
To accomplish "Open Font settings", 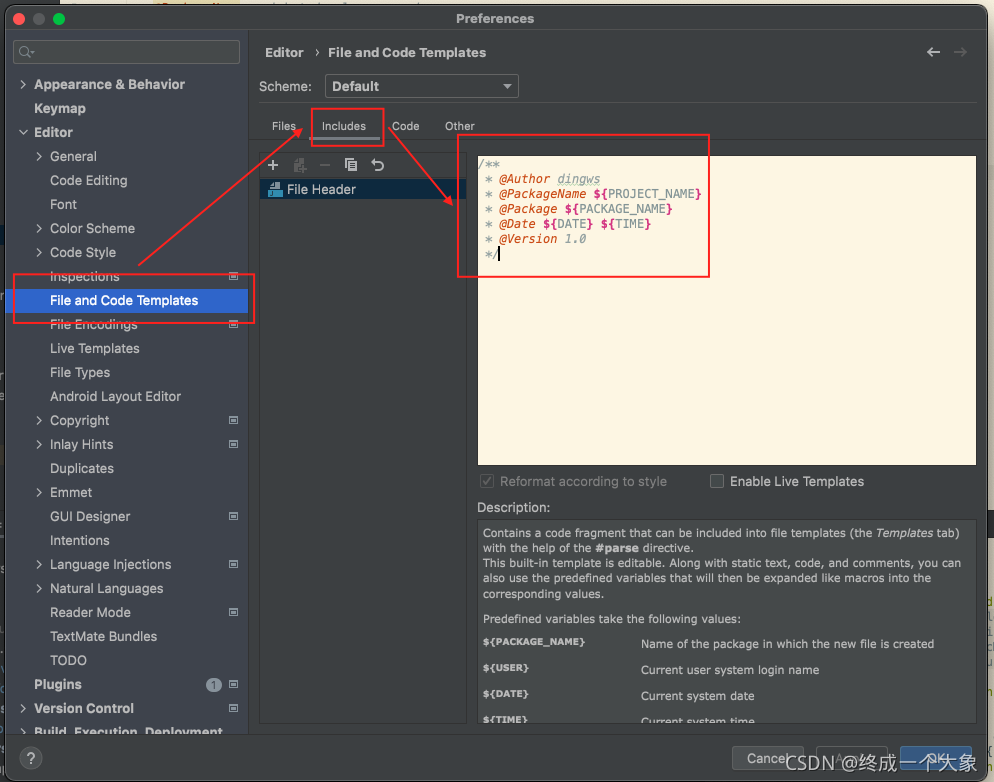I will tap(63, 205).
